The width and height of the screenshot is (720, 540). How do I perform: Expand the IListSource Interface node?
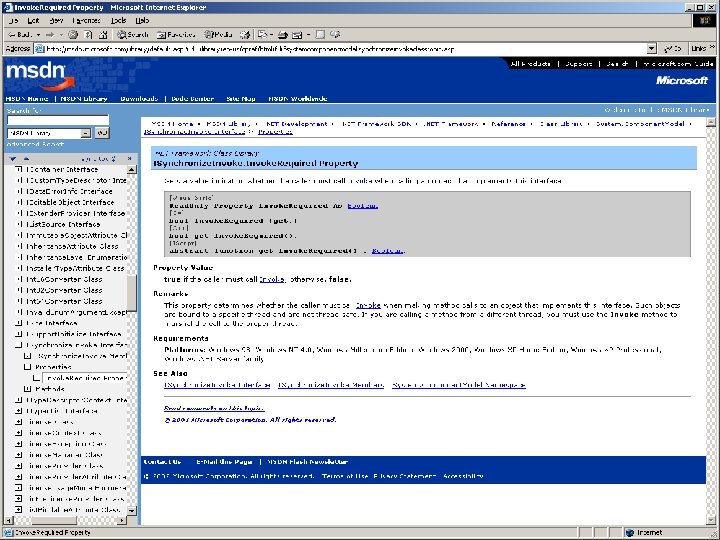(19, 225)
